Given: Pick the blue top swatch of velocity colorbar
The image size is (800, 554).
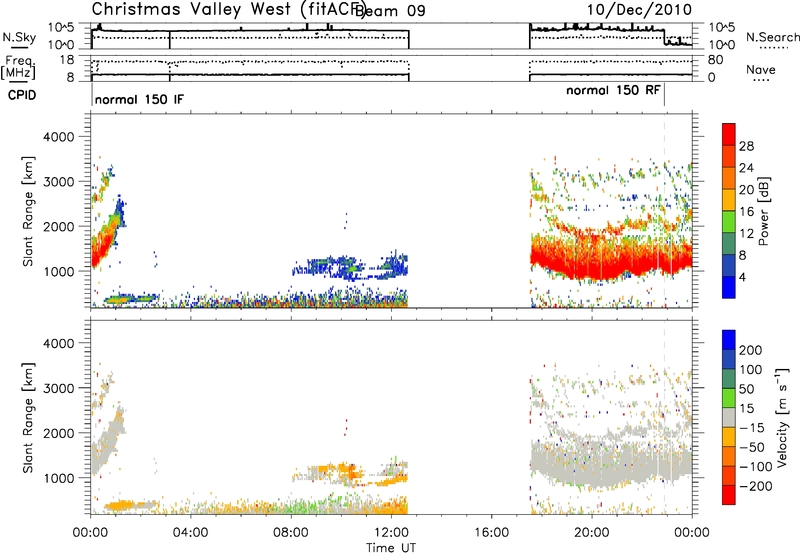Looking at the screenshot, I should click(729, 340).
